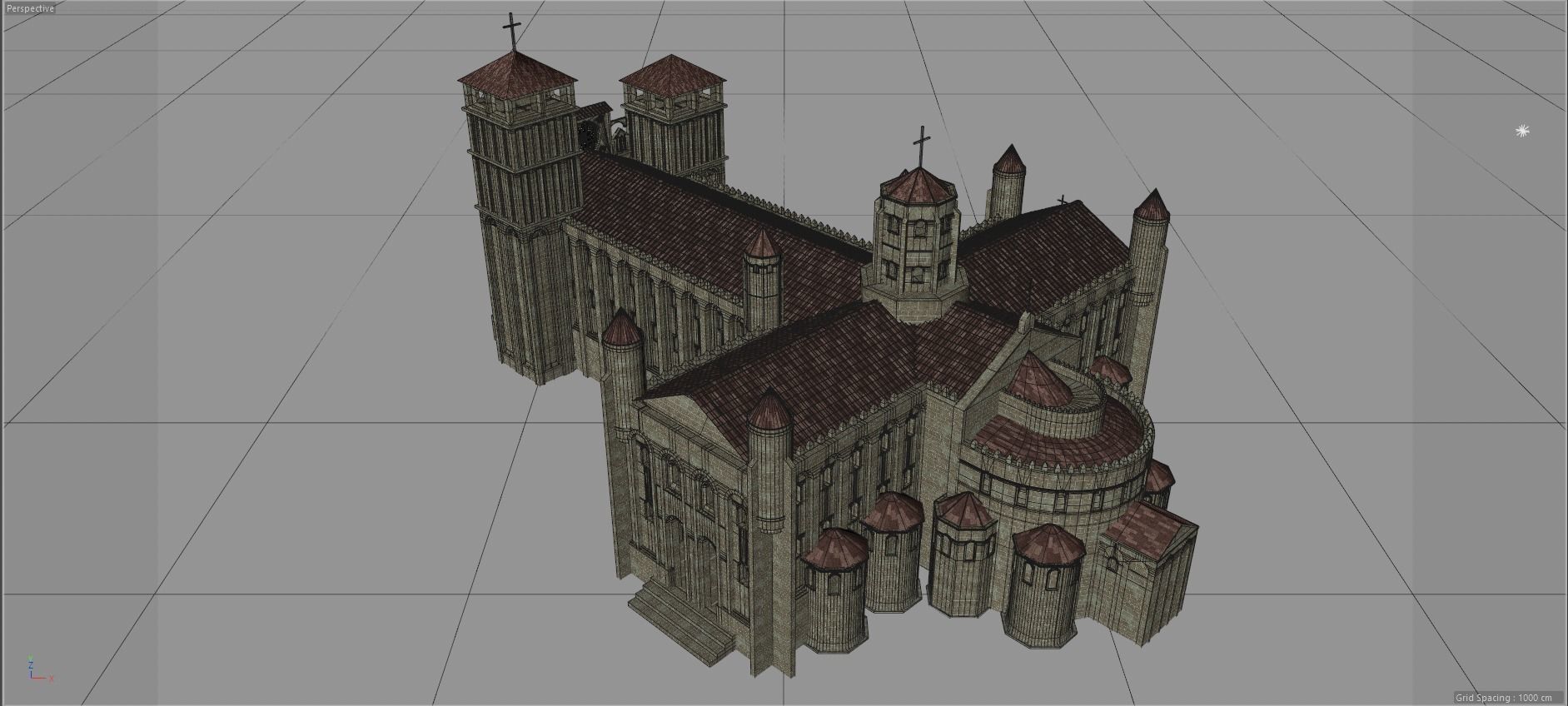The height and width of the screenshot is (706, 1568).
Task: Select the cross atop the front-left bell tower
Action: [x=511, y=32]
